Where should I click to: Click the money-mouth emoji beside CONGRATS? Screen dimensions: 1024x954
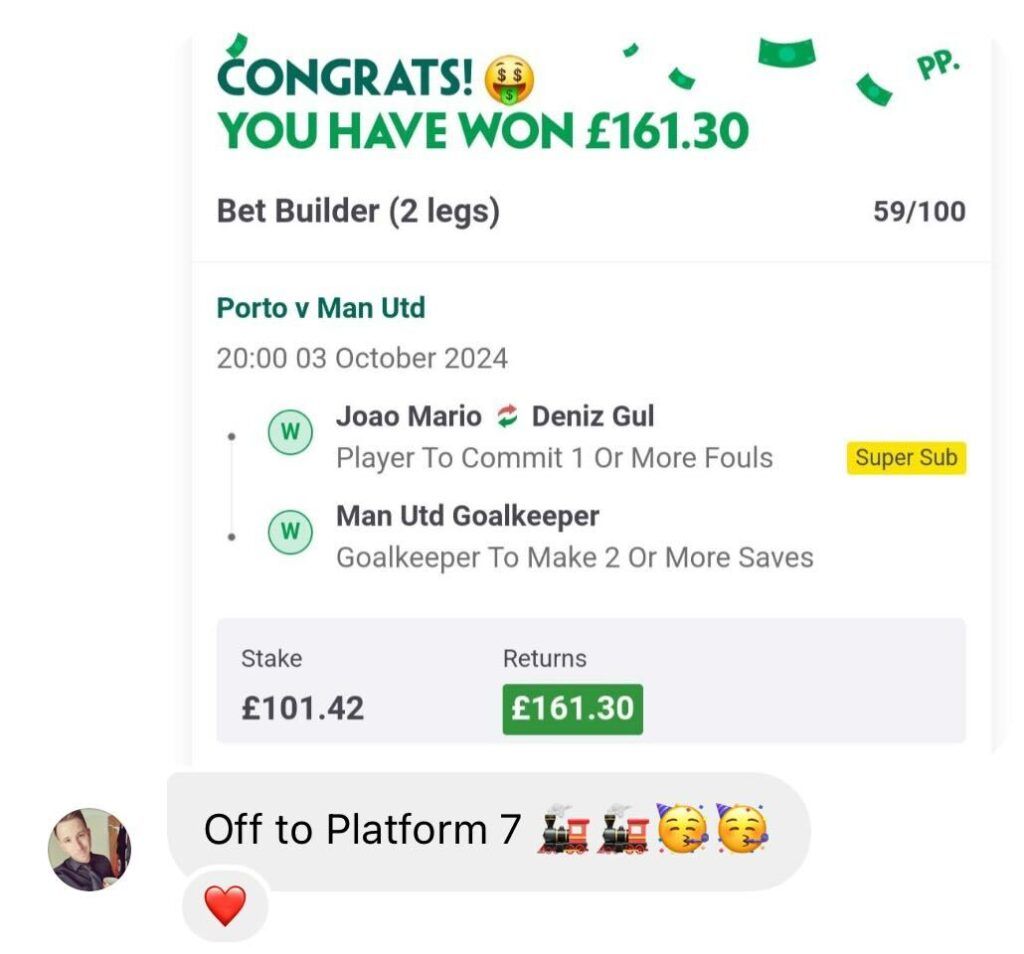[509, 78]
